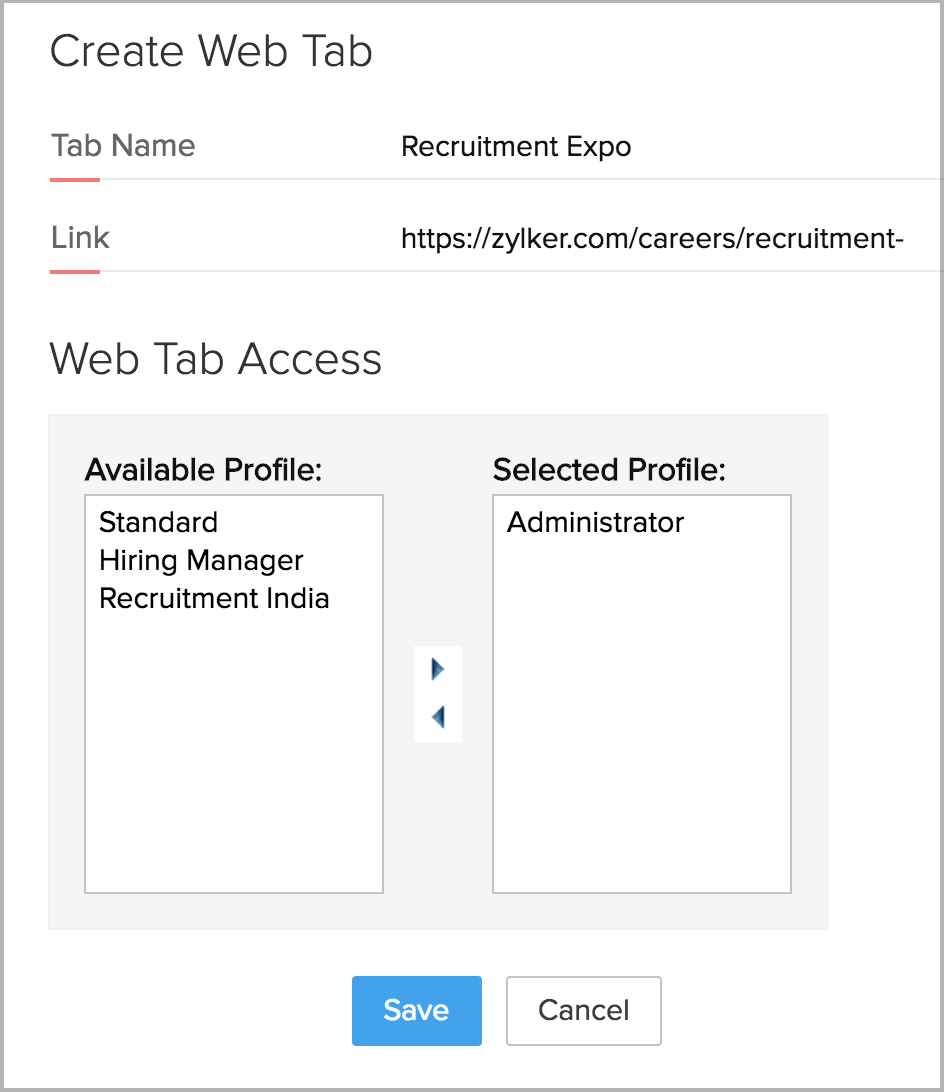Click the Tab Name label

point(123,146)
